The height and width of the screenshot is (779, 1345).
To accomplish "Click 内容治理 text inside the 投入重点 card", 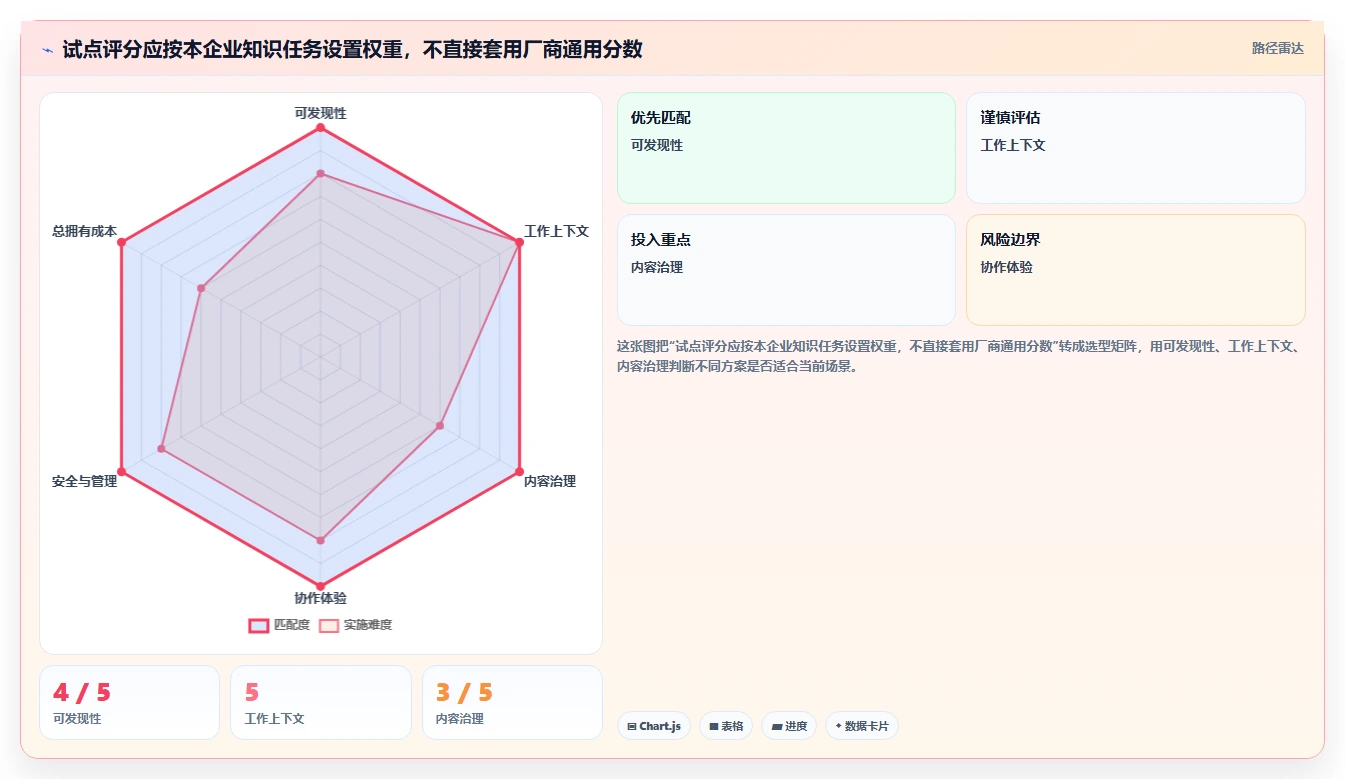I will (656, 267).
